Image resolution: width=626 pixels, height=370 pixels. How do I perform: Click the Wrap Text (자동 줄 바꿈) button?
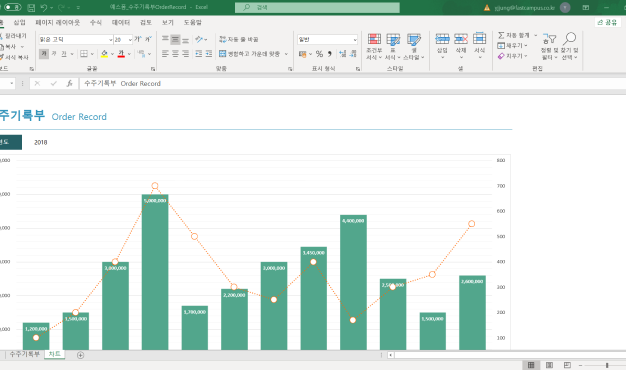239,39
